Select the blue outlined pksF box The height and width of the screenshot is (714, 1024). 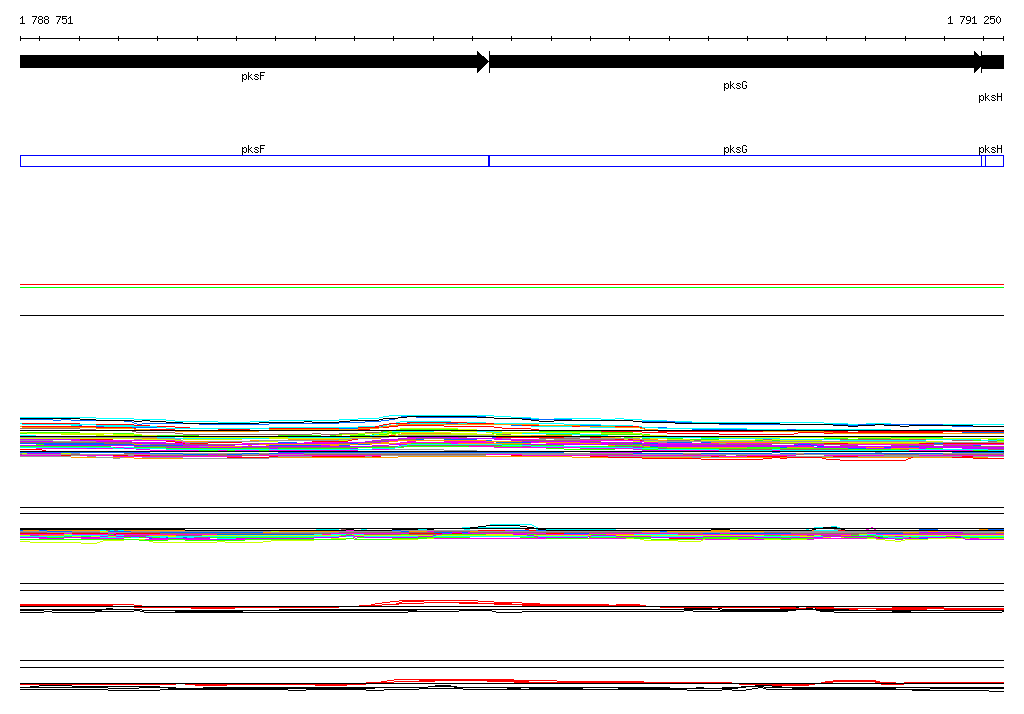coord(254,161)
